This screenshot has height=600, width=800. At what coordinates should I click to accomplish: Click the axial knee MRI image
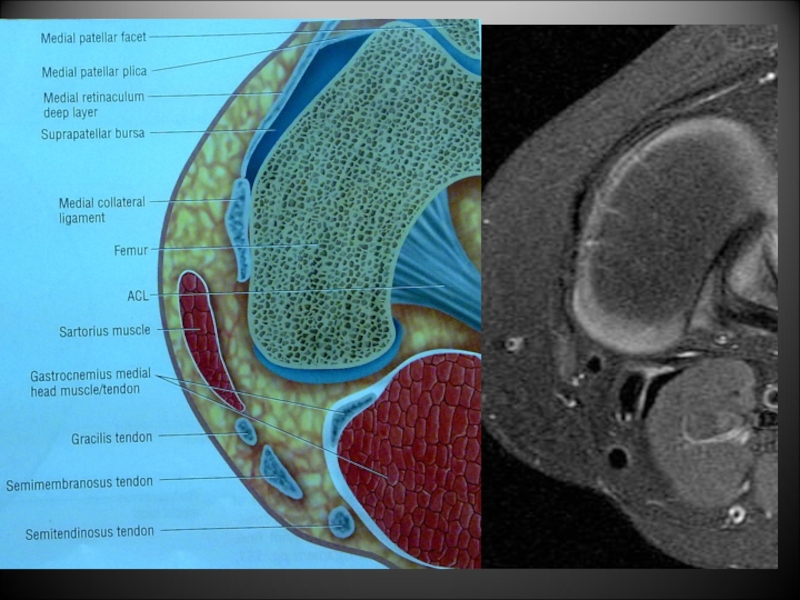coord(630,296)
